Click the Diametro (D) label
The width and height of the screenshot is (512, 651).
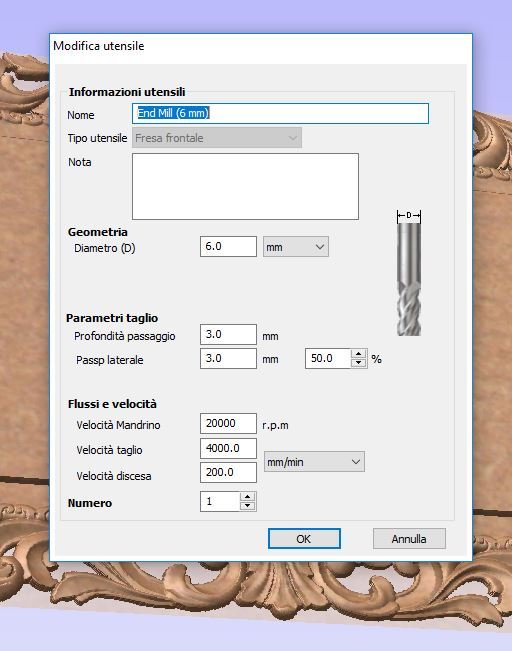click(x=105, y=248)
